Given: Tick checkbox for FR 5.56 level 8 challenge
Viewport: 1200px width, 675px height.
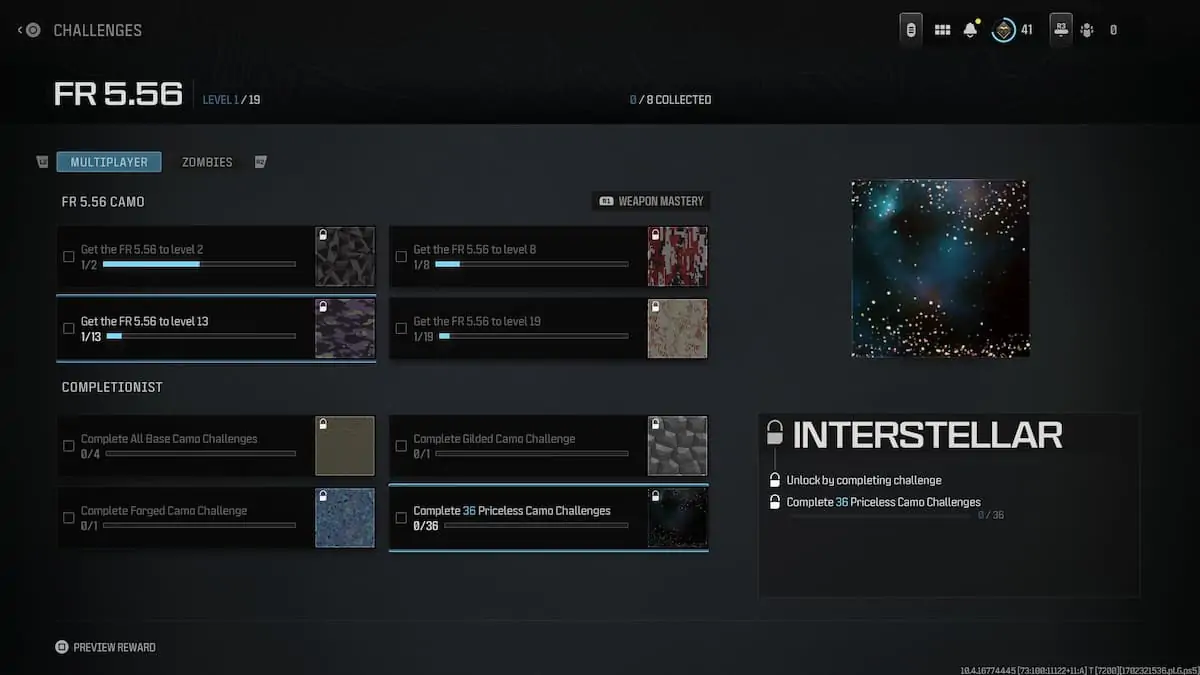Looking at the screenshot, I should tap(401, 257).
